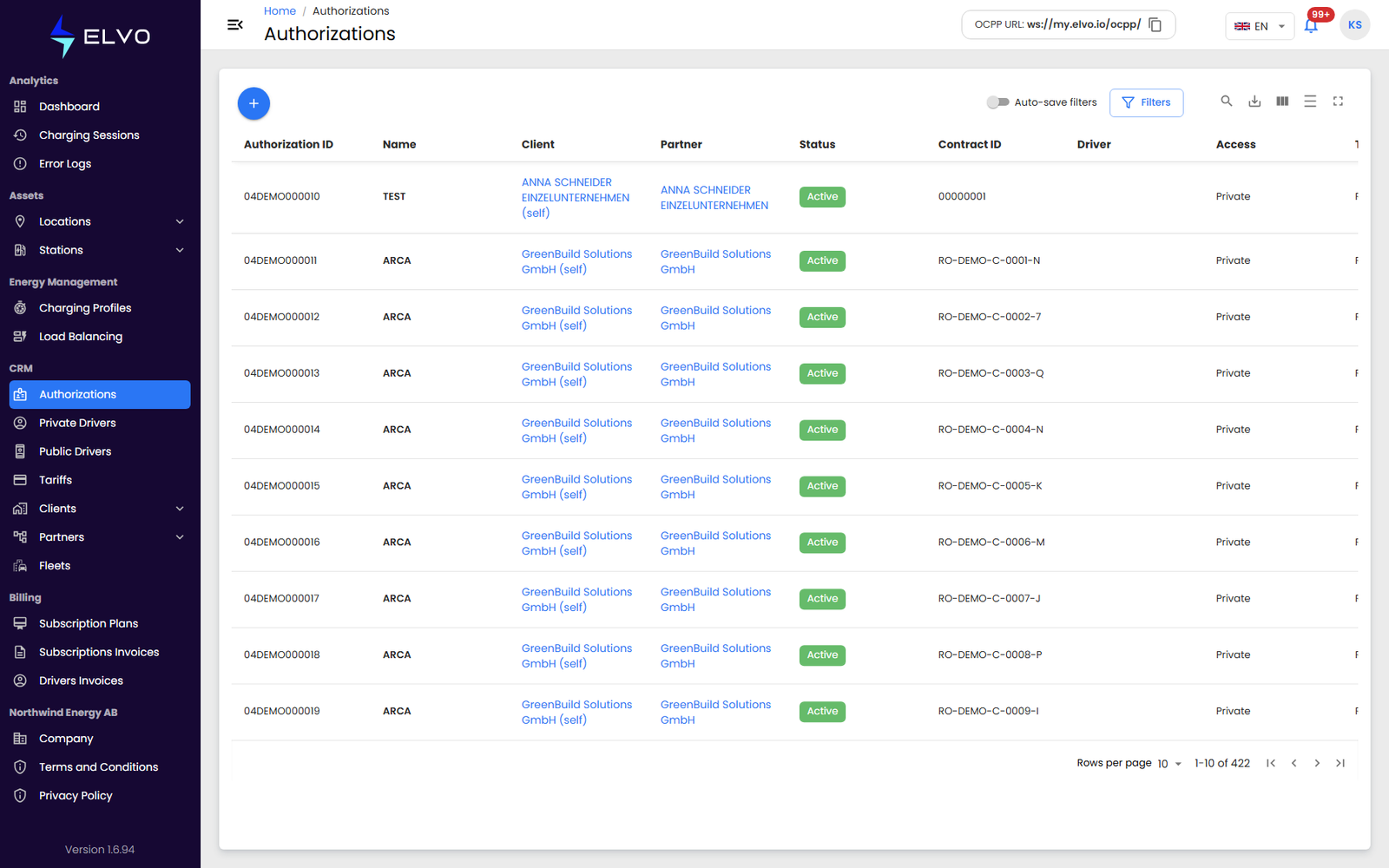Click the Dashboard sidebar icon
The height and width of the screenshot is (868, 1389).
pos(20,107)
